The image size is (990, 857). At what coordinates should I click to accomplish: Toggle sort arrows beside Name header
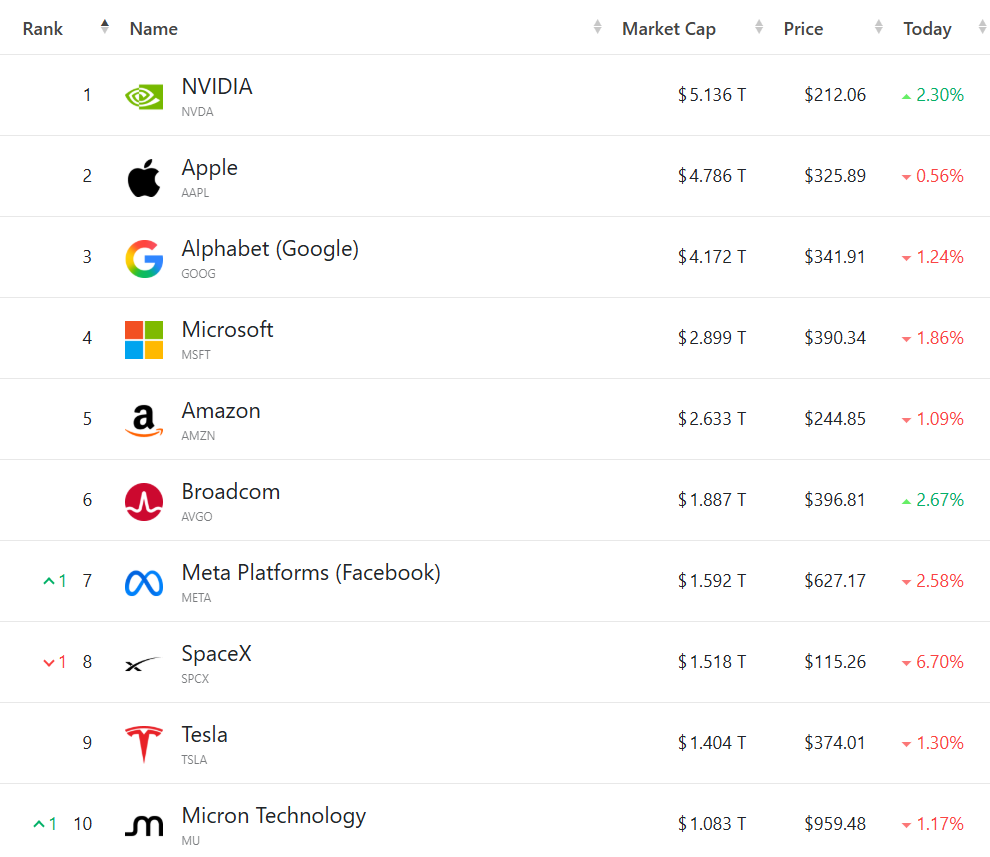[x=597, y=27]
